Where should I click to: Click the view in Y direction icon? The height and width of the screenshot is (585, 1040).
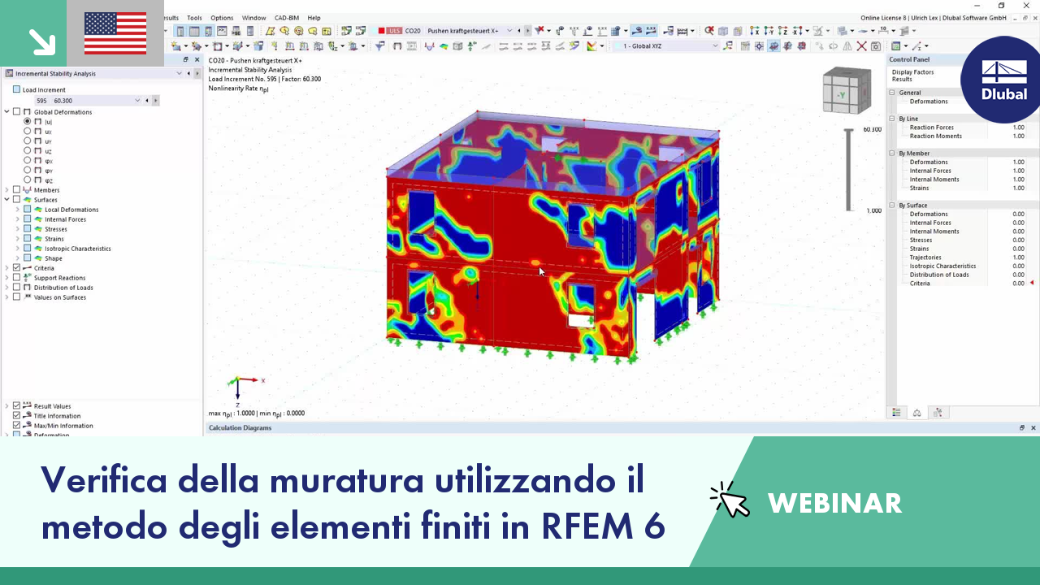[769, 31]
